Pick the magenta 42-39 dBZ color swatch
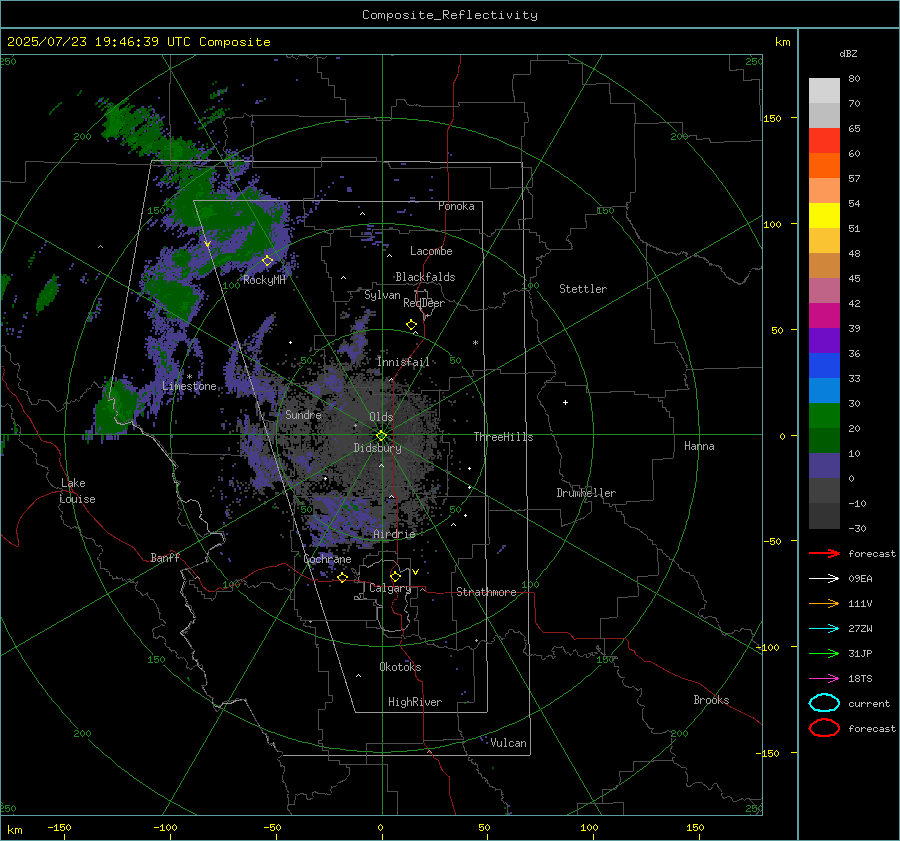Viewport: 900px width, 841px height. click(x=824, y=316)
